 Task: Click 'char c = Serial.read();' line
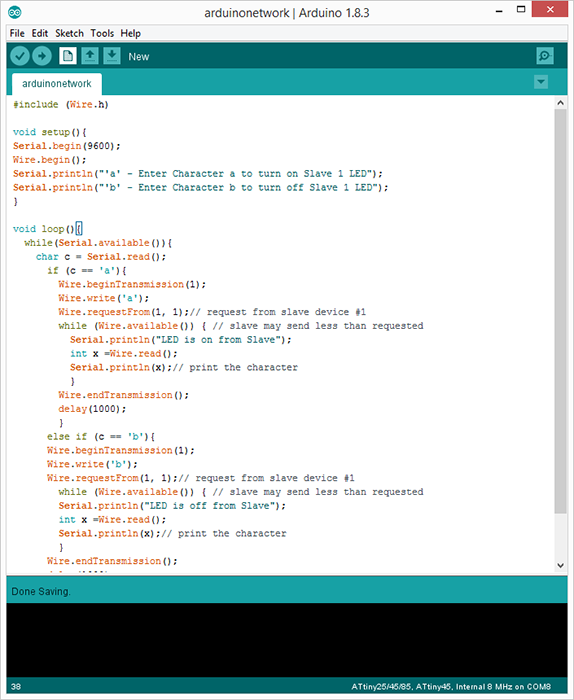coord(101,257)
